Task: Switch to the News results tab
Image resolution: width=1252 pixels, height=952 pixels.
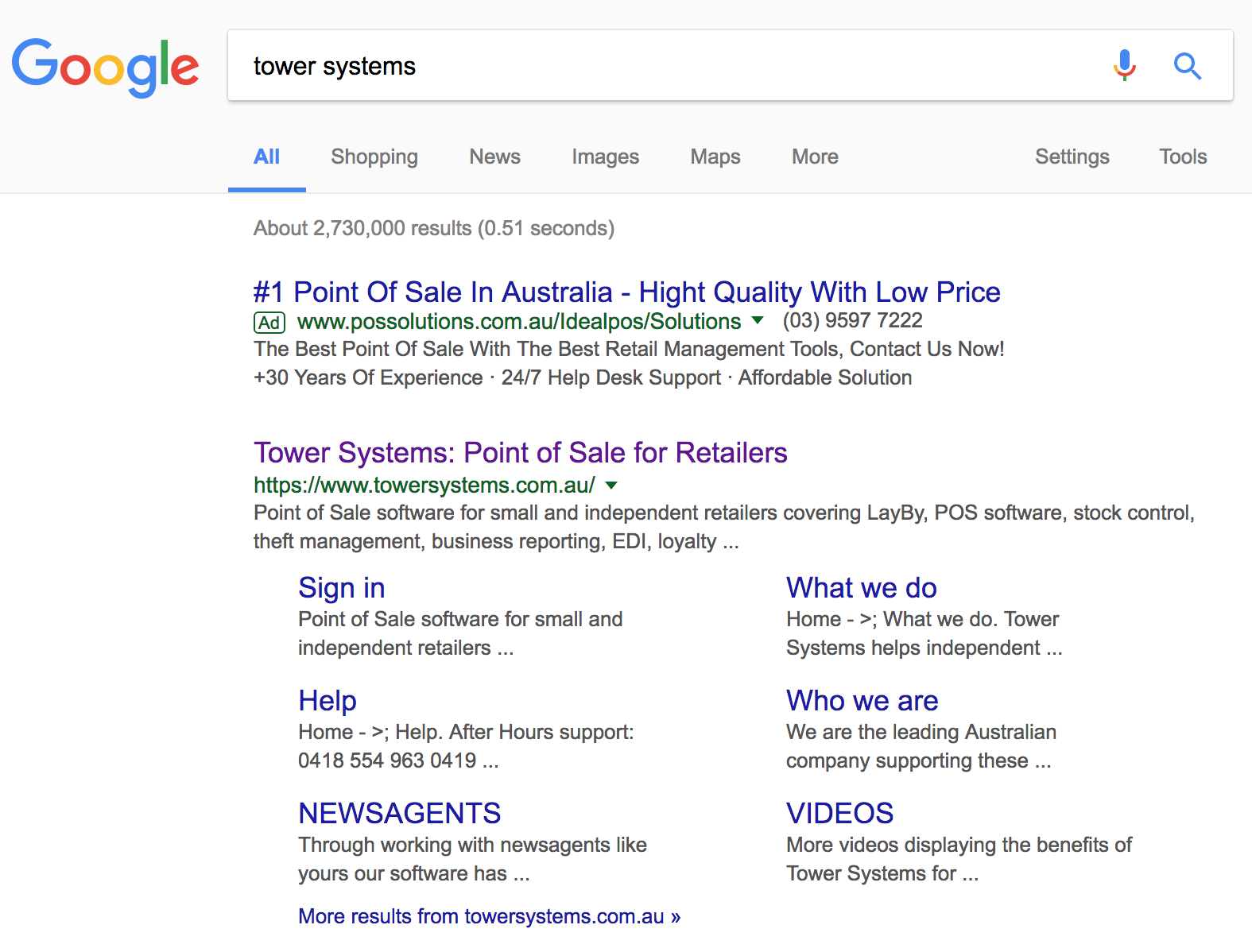Action: tap(494, 157)
